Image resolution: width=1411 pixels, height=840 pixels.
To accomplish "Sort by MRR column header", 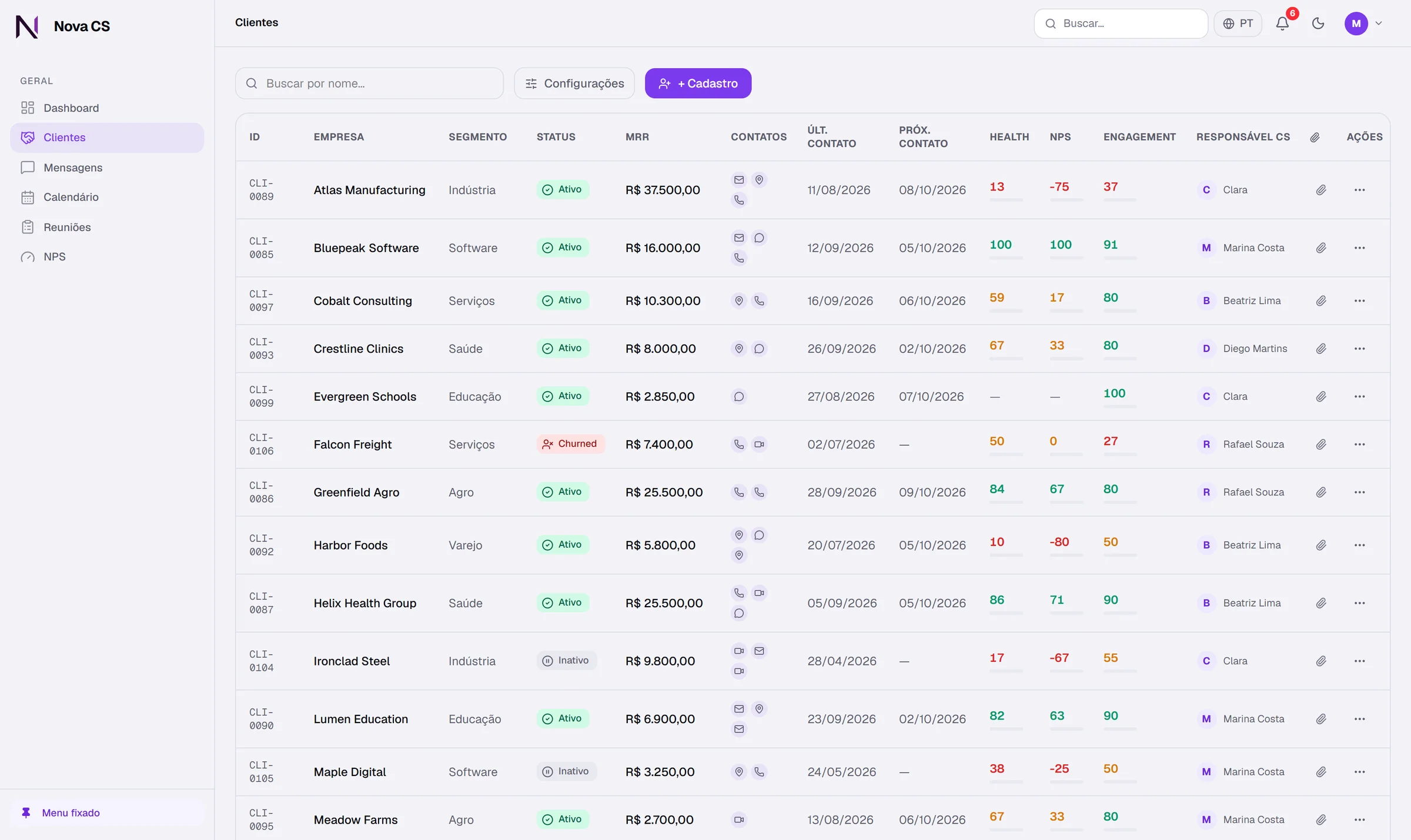I will click(637, 137).
